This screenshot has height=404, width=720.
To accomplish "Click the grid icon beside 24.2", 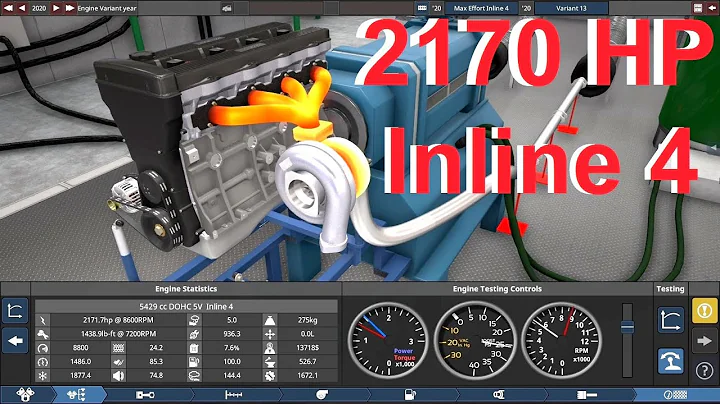I will (118, 348).
